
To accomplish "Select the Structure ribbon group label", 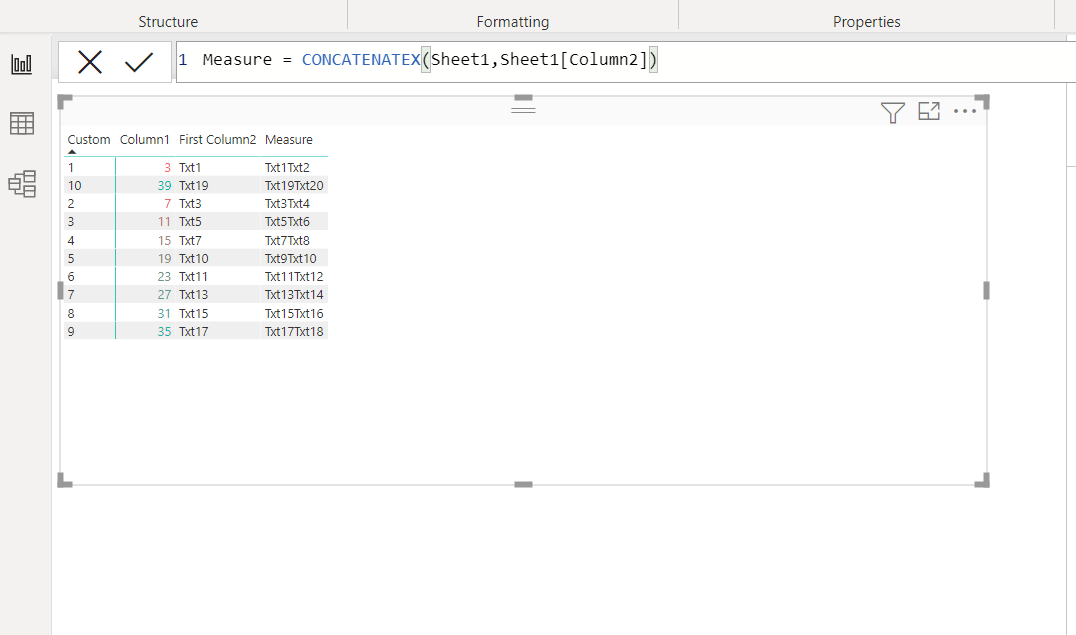I will [x=168, y=21].
